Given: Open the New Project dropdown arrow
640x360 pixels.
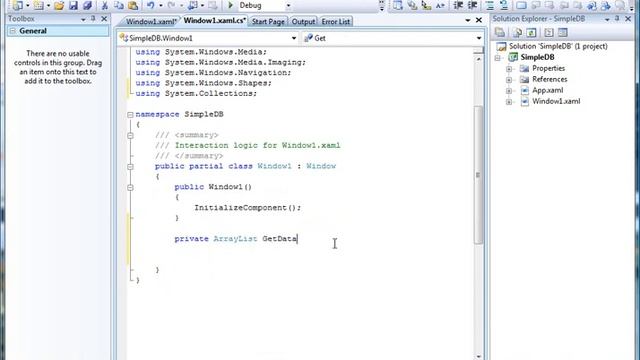Looking at the screenshot, I should pyautogui.click(x=27, y=6).
